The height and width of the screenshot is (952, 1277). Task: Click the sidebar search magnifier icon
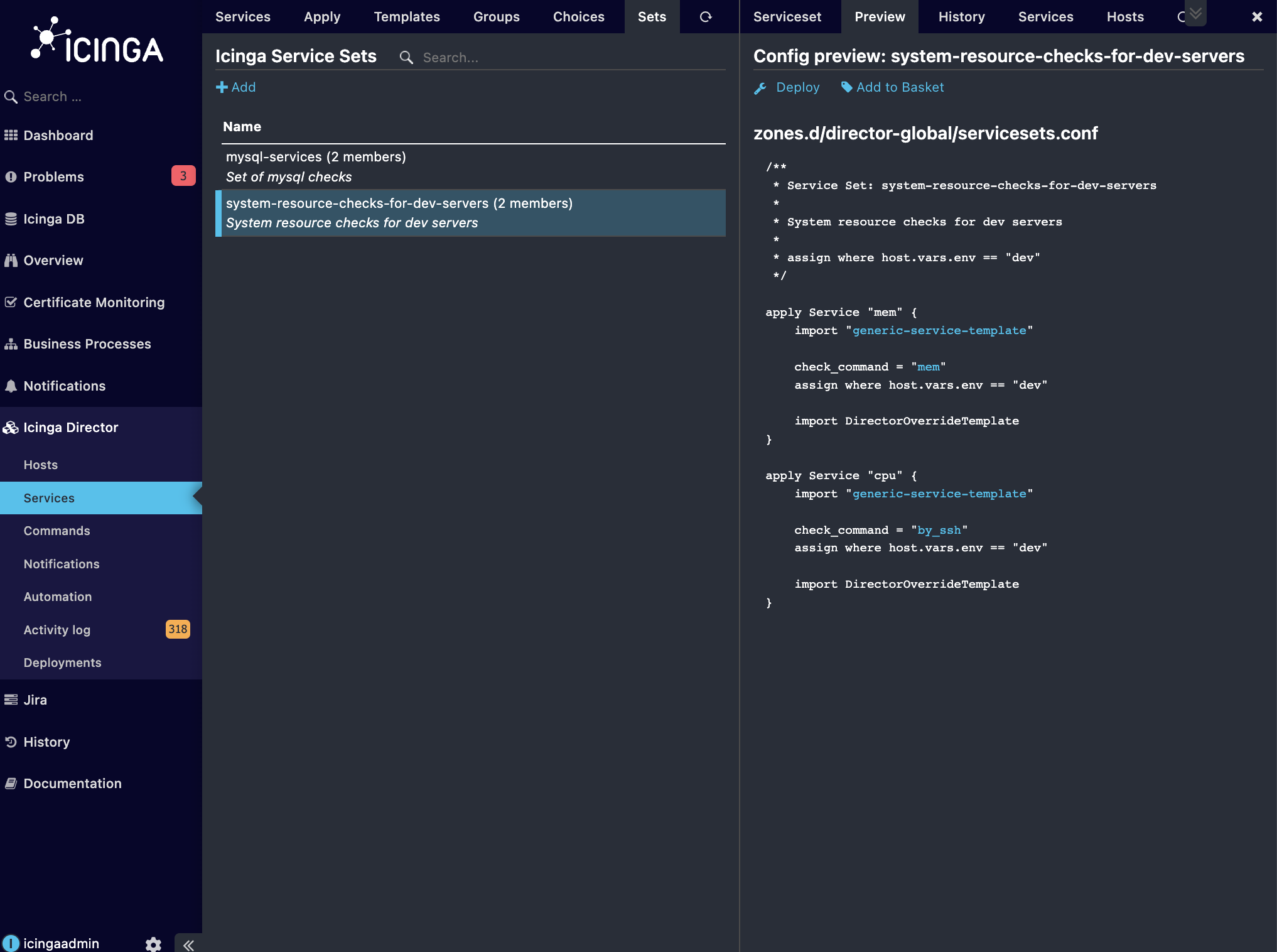tap(11, 97)
